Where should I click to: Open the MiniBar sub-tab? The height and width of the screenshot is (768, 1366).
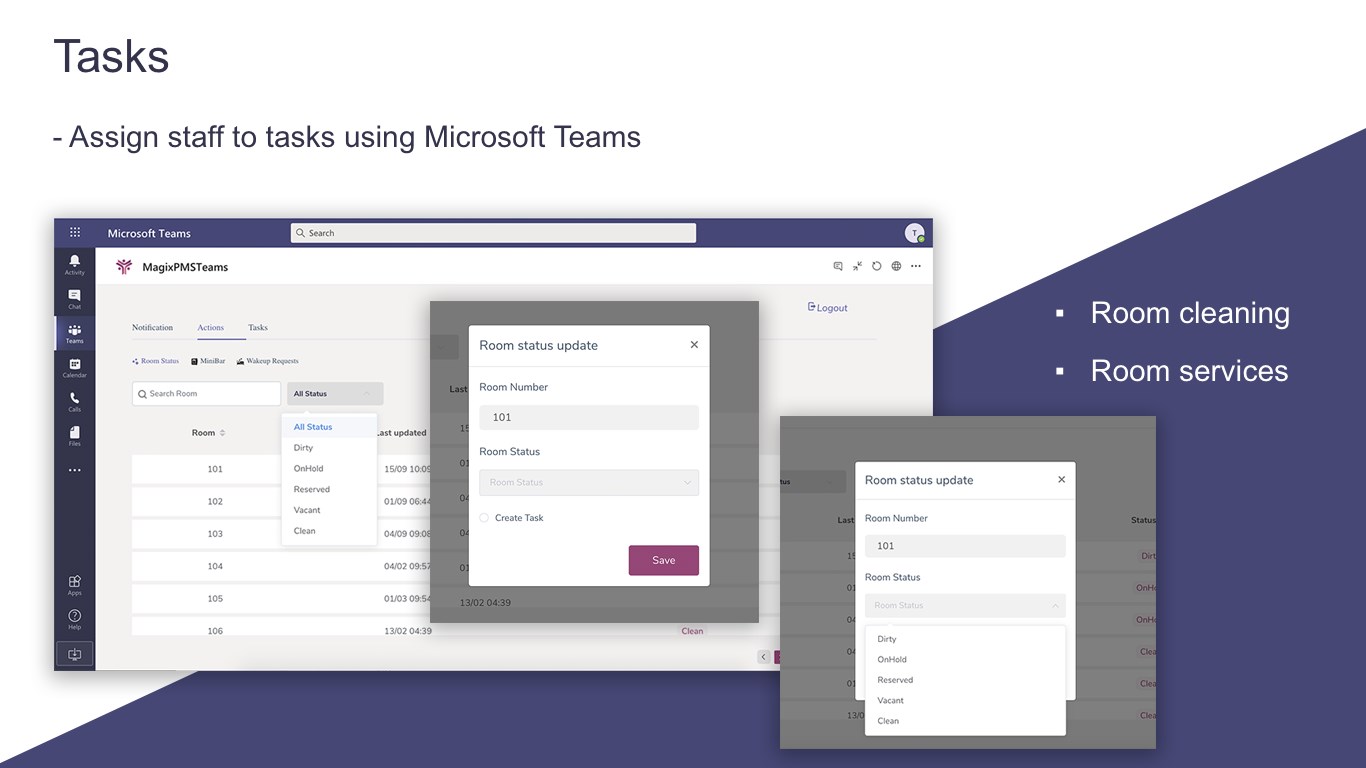(208, 361)
